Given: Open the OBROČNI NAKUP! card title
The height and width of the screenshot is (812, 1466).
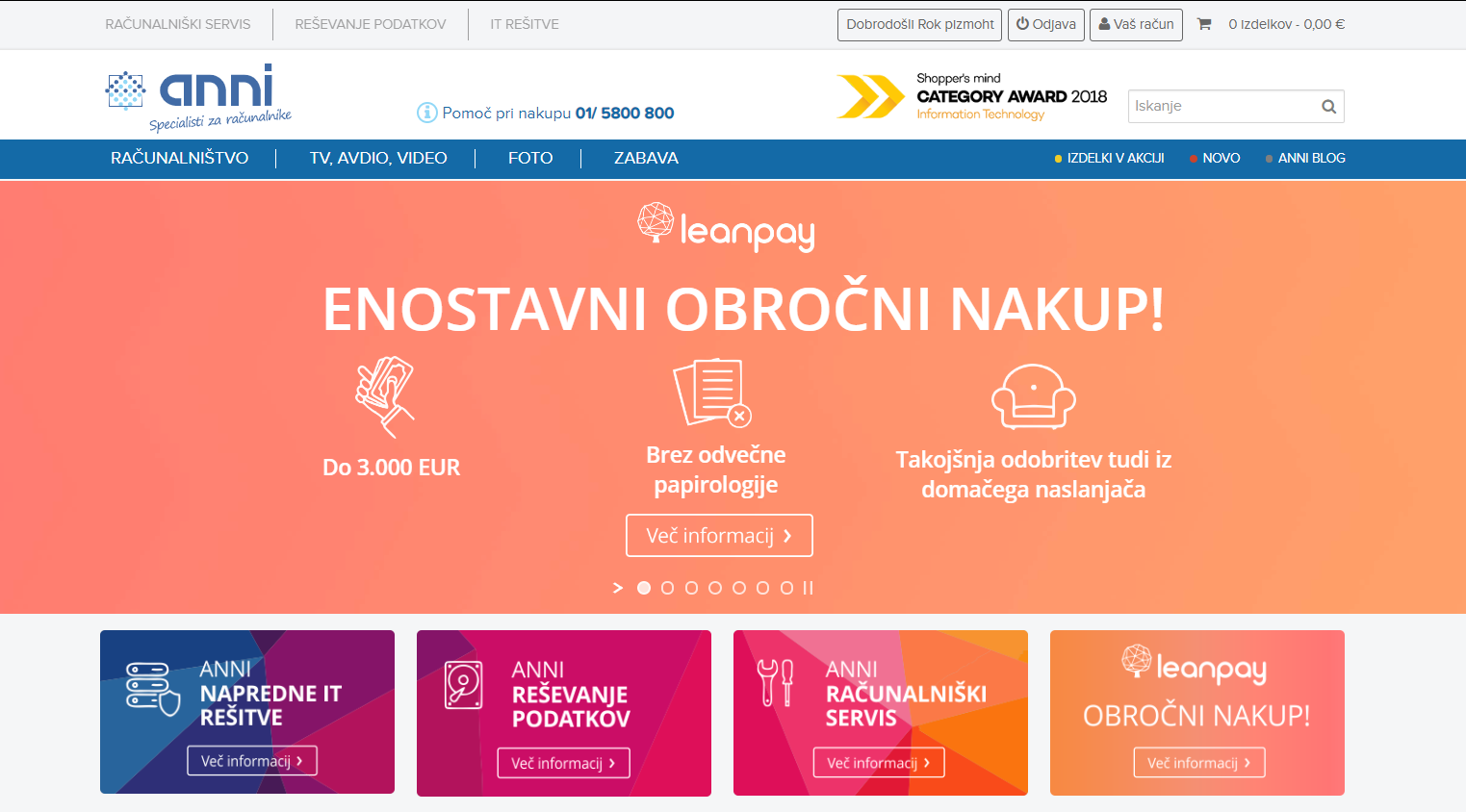Looking at the screenshot, I should tap(1196, 716).
